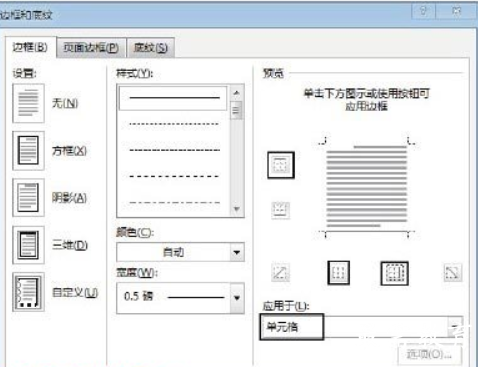Open the 底纹(S) shading tab
Image resolution: width=478 pixels, height=367 pixels.
point(150,48)
